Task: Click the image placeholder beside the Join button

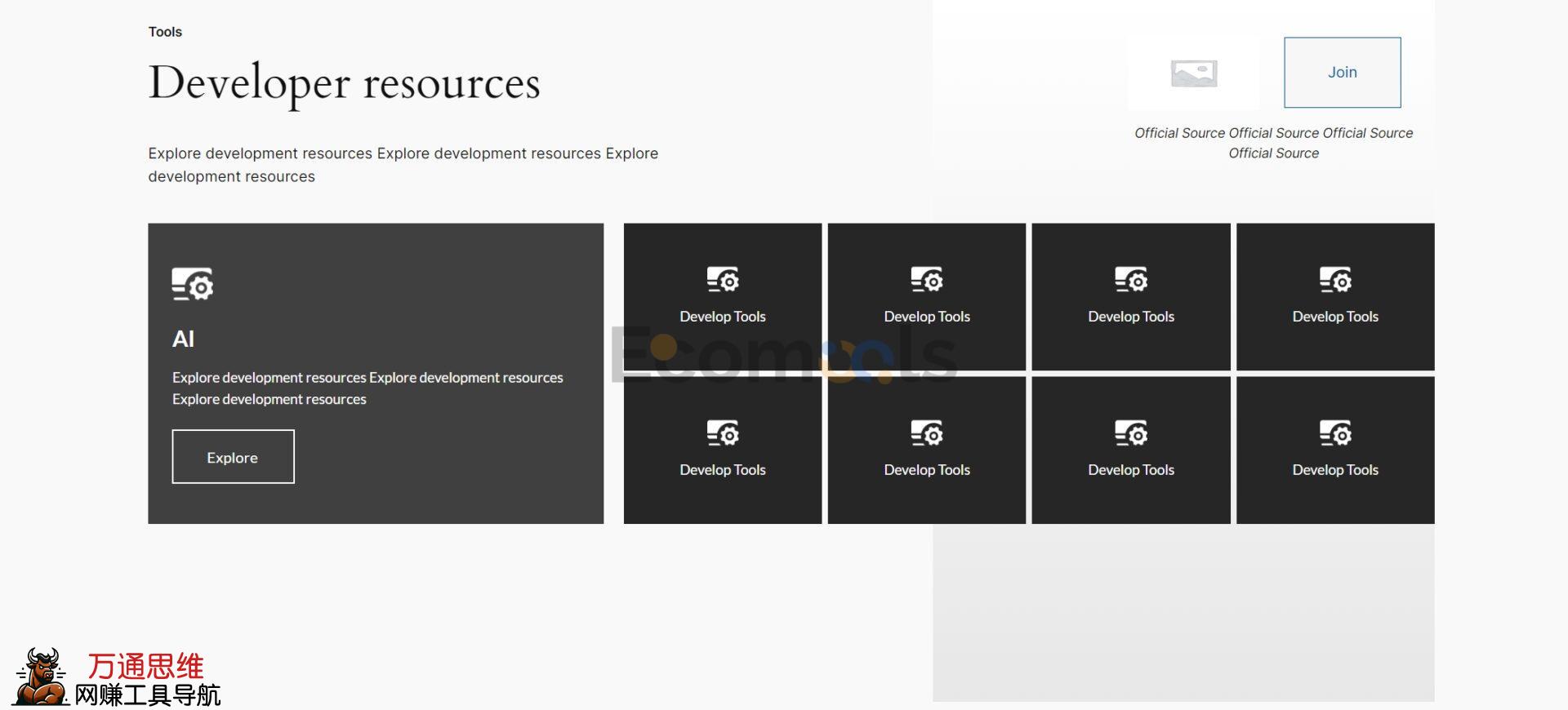Action: point(1193,73)
